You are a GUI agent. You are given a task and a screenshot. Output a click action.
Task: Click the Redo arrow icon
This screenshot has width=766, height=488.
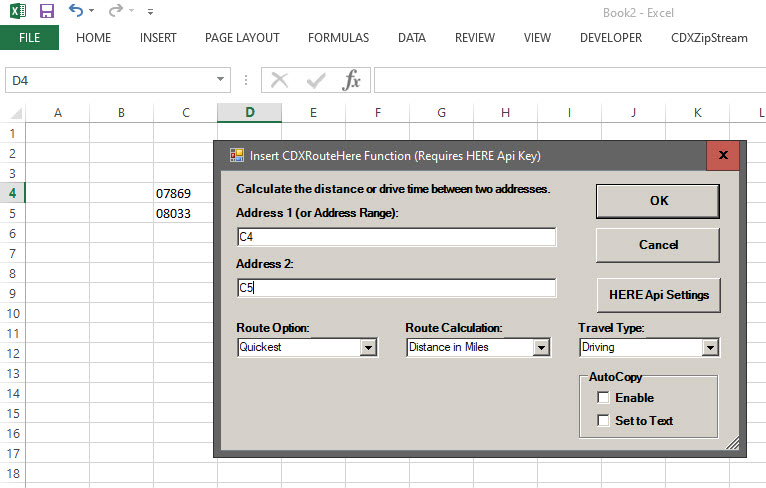[x=116, y=10]
